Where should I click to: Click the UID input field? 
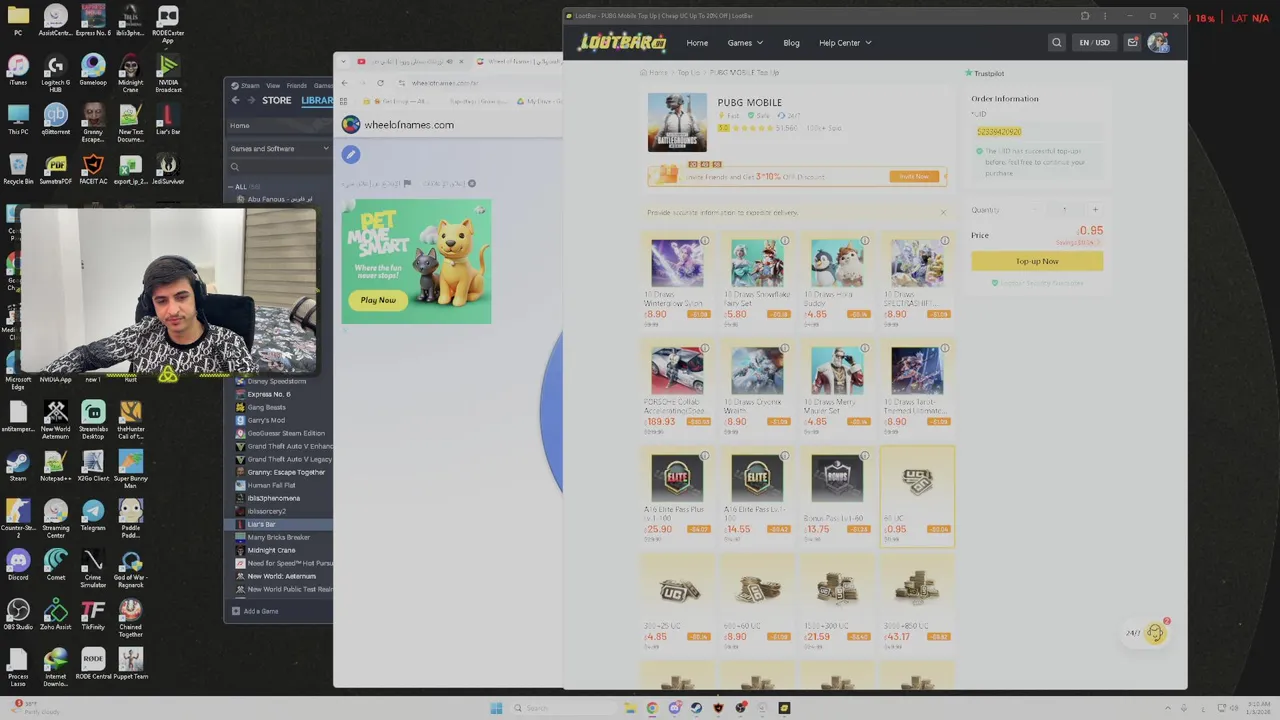(1037, 132)
